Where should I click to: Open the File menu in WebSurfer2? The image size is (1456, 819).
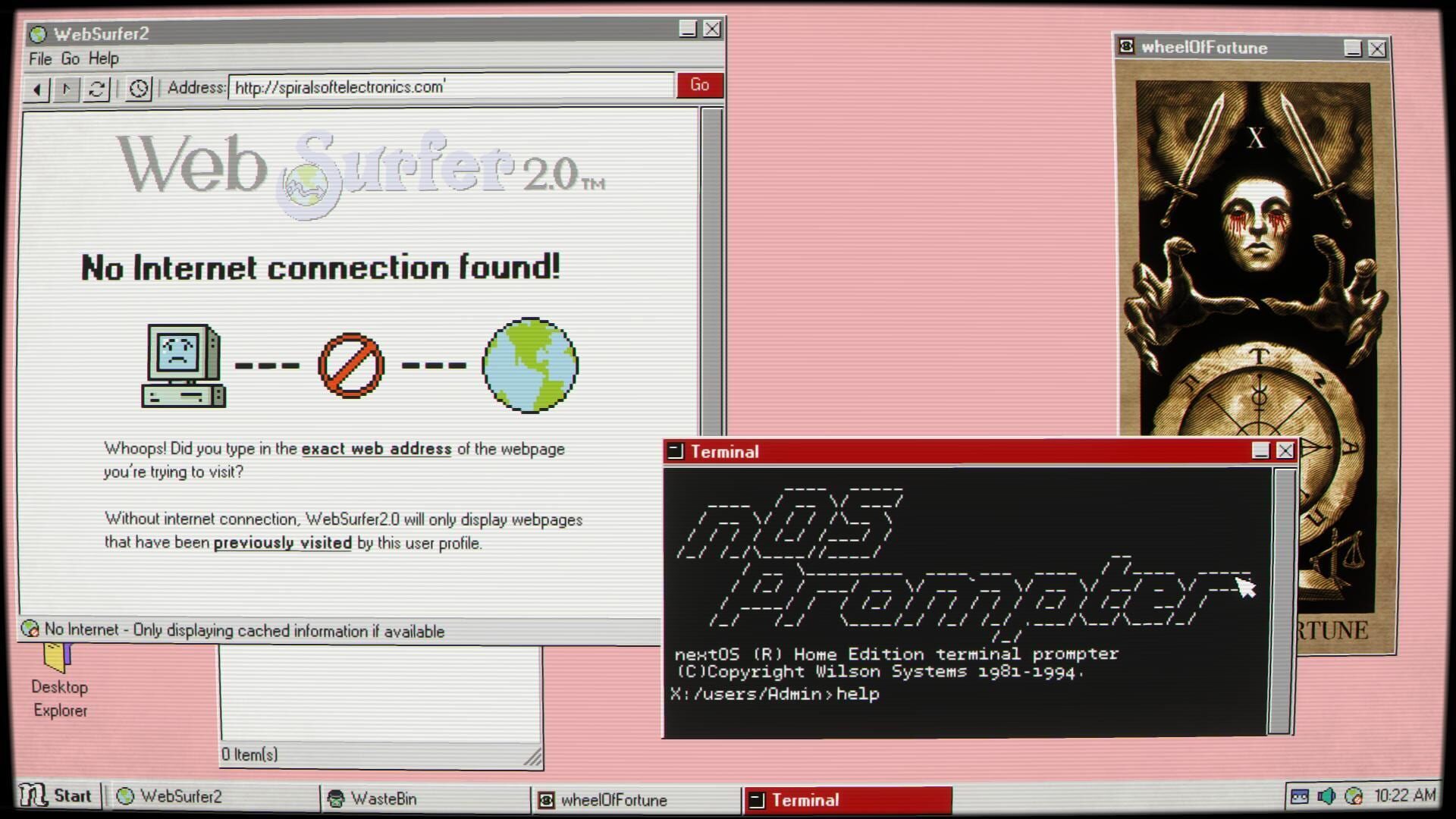pyautogui.click(x=40, y=58)
